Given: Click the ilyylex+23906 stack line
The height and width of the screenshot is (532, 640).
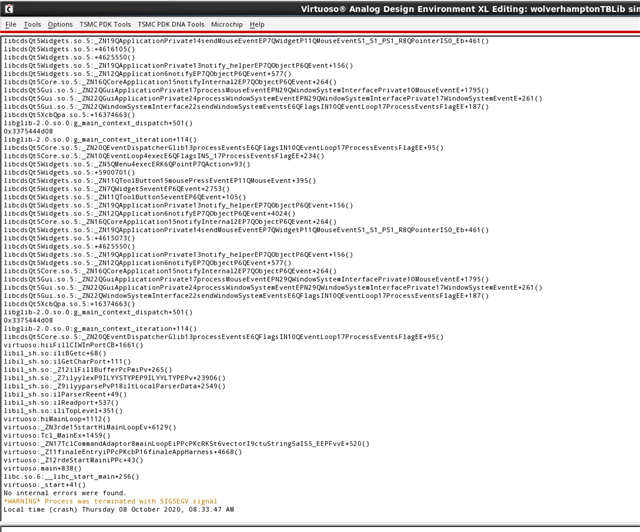Looking at the screenshot, I should (114, 378).
